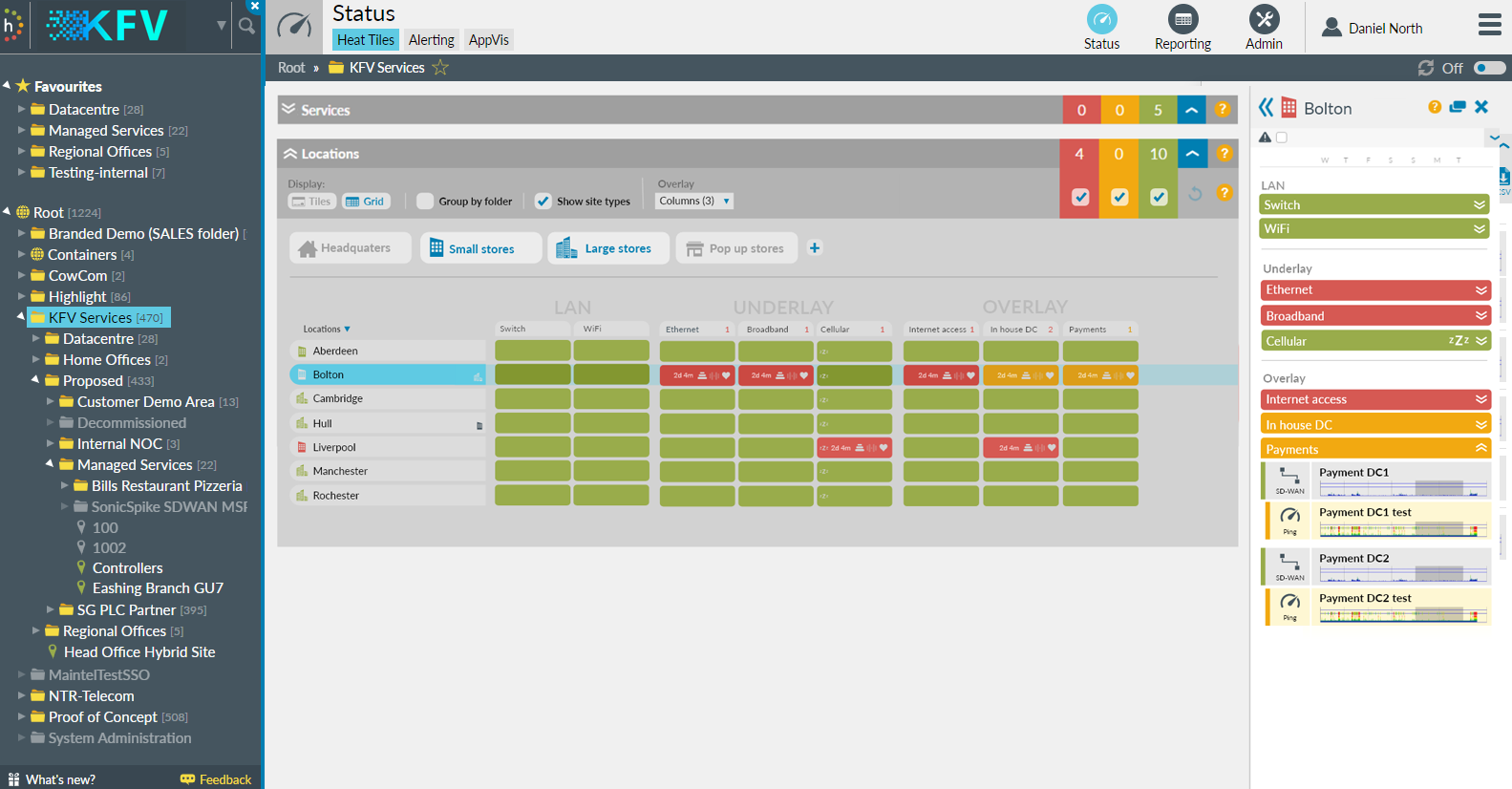Switch to the AppVis tab
This screenshot has width=1512, height=789.
pos(488,40)
